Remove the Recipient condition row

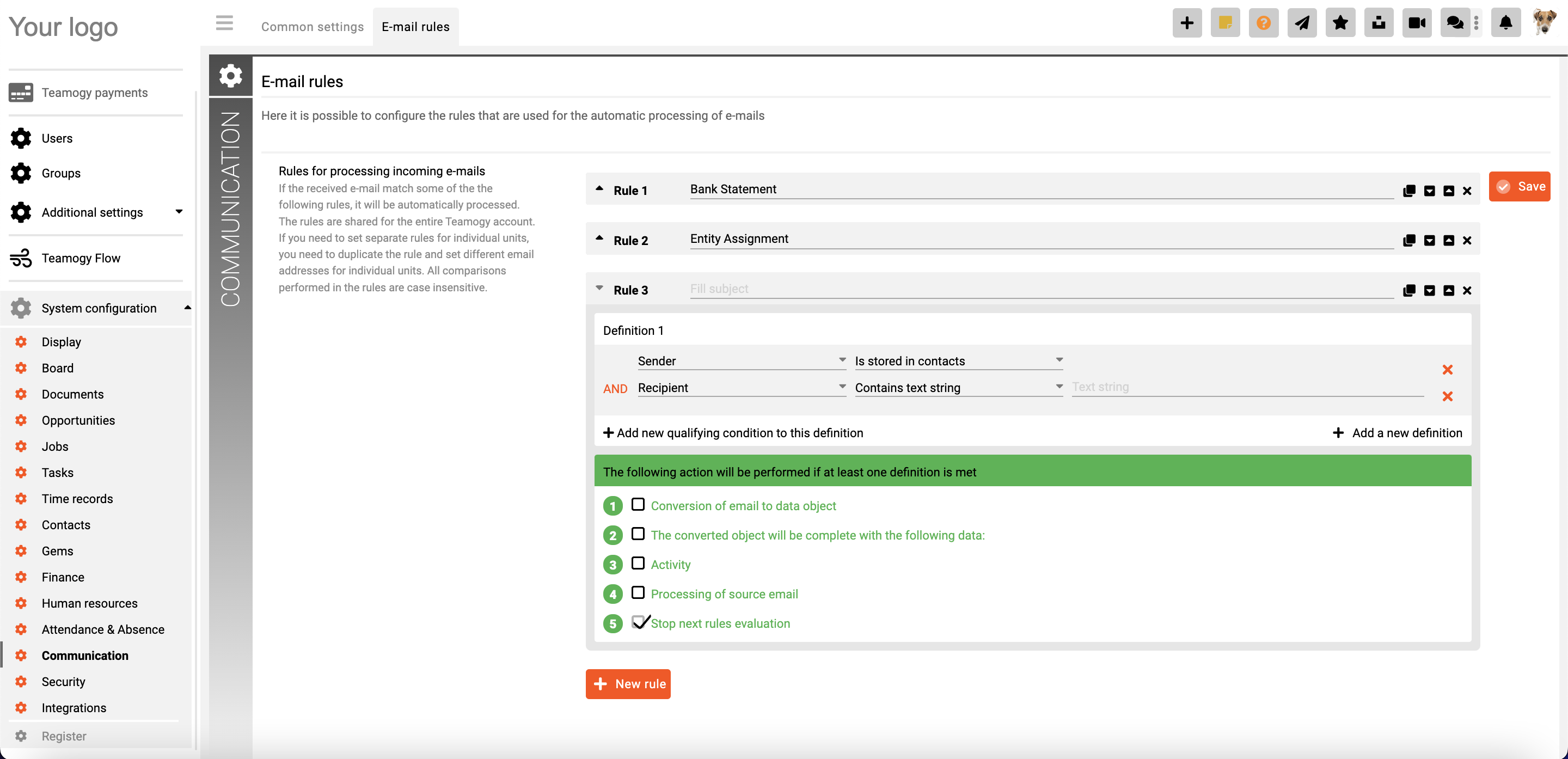pyautogui.click(x=1447, y=396)
